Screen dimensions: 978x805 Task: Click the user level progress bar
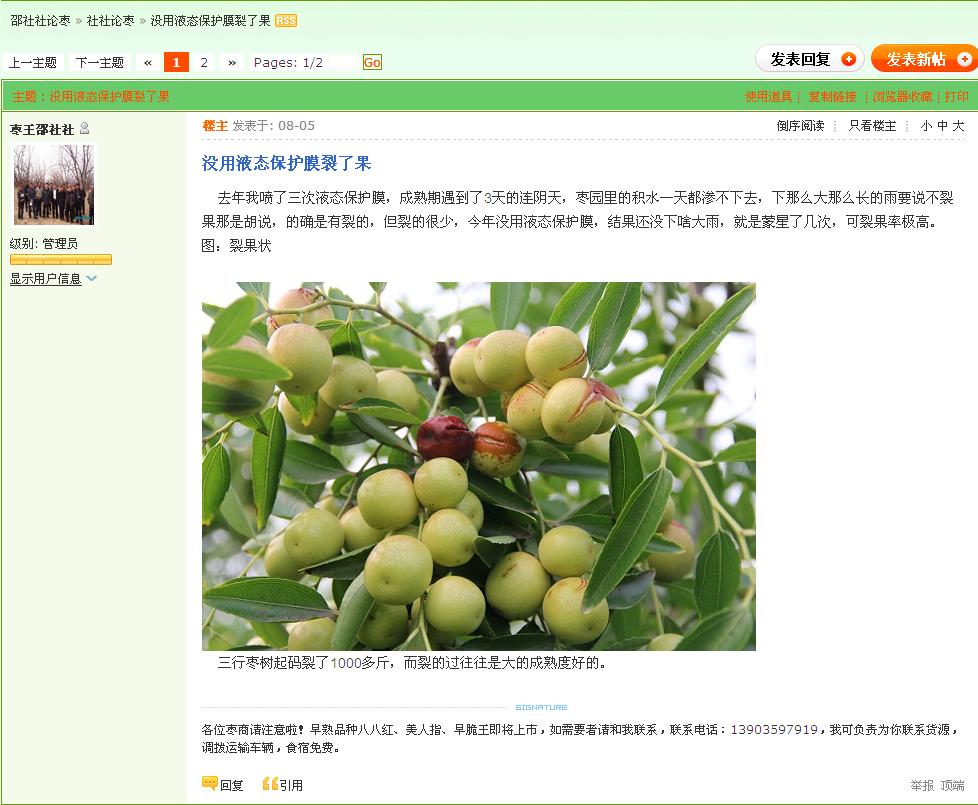[61, 259]
